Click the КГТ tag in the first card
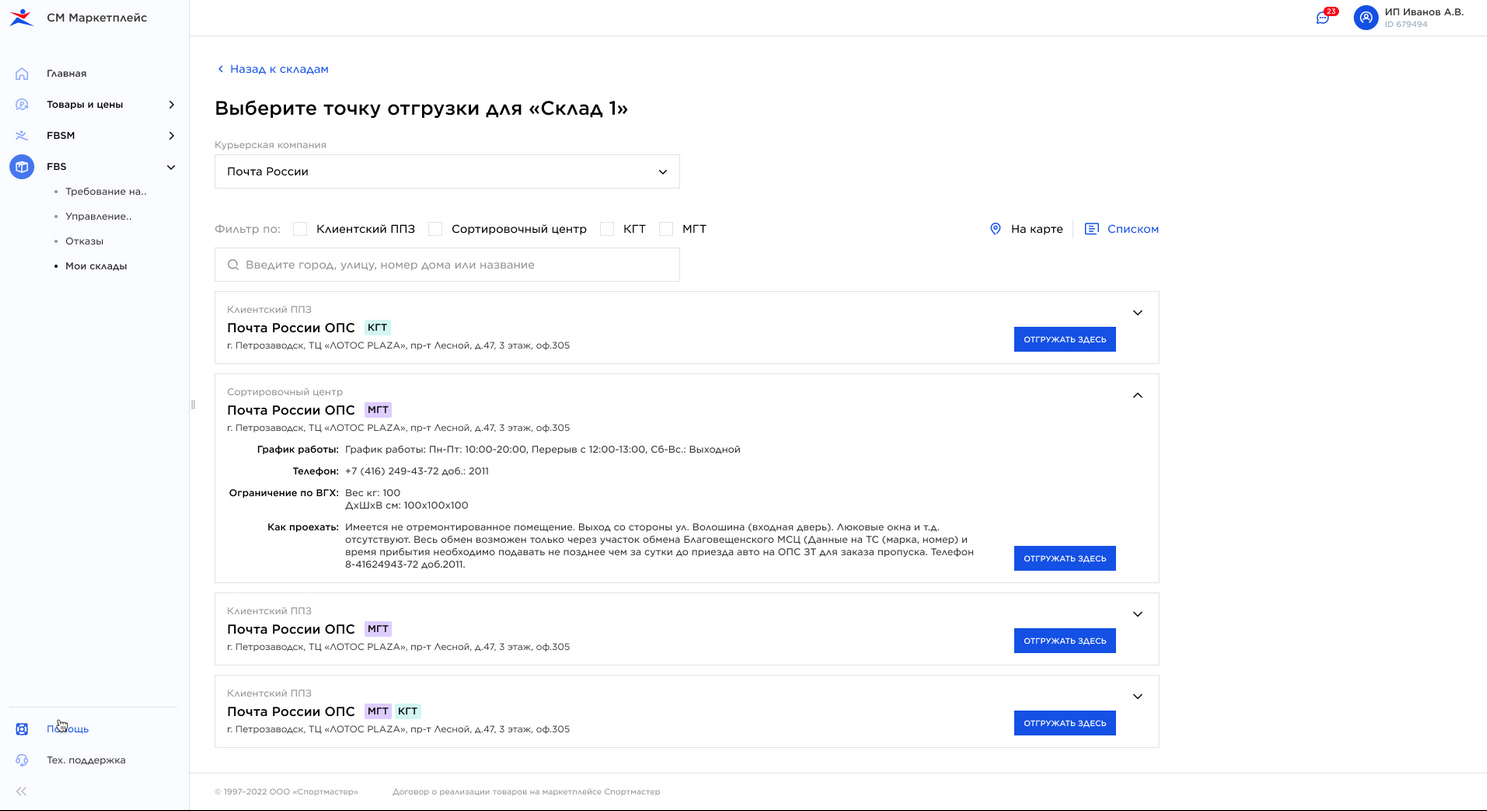The height and width of the screenshot is (811, 1487). (377, 327)
